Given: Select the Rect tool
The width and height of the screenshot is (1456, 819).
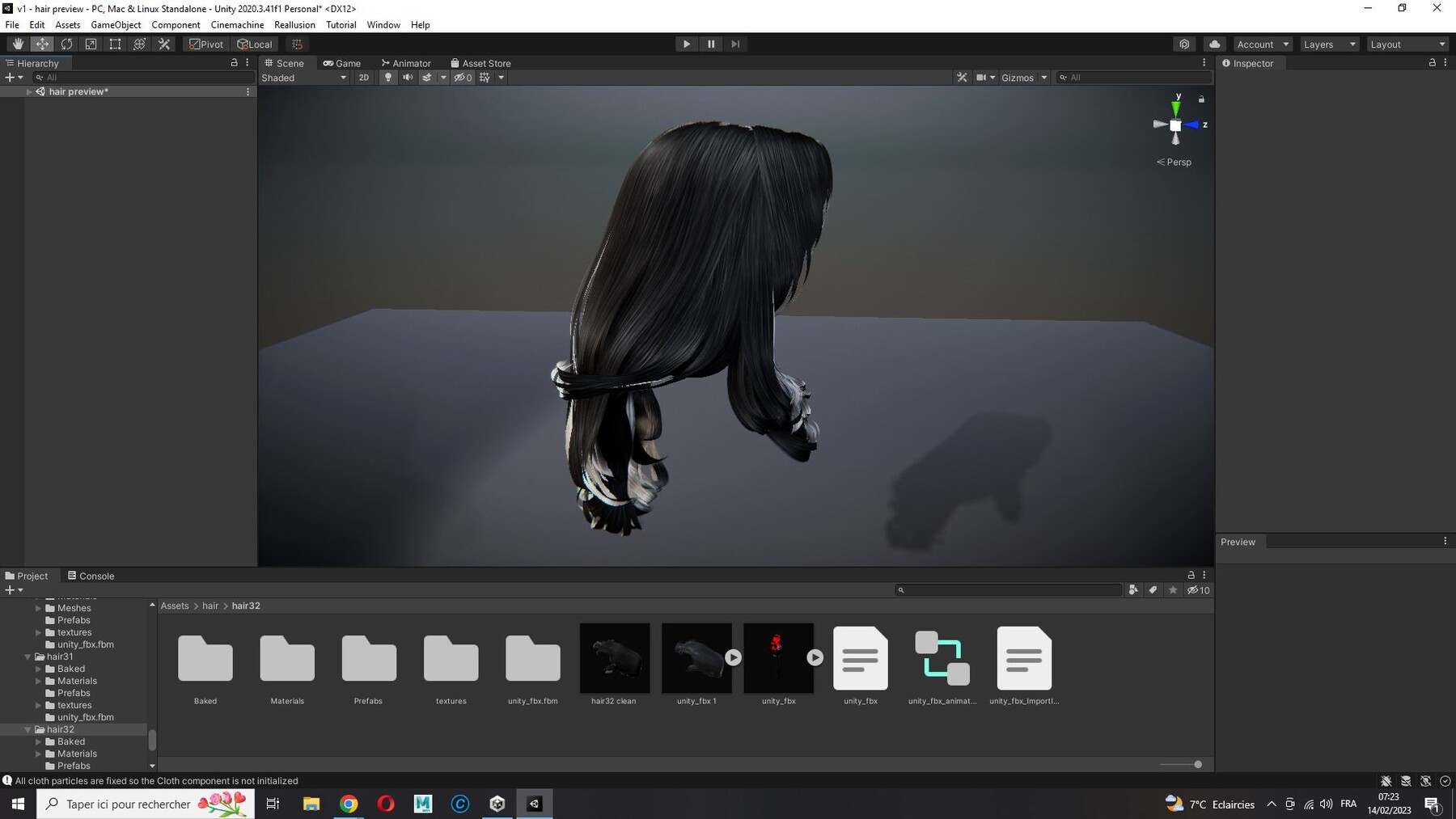Looking at the screenshot, I should point(115,44).
